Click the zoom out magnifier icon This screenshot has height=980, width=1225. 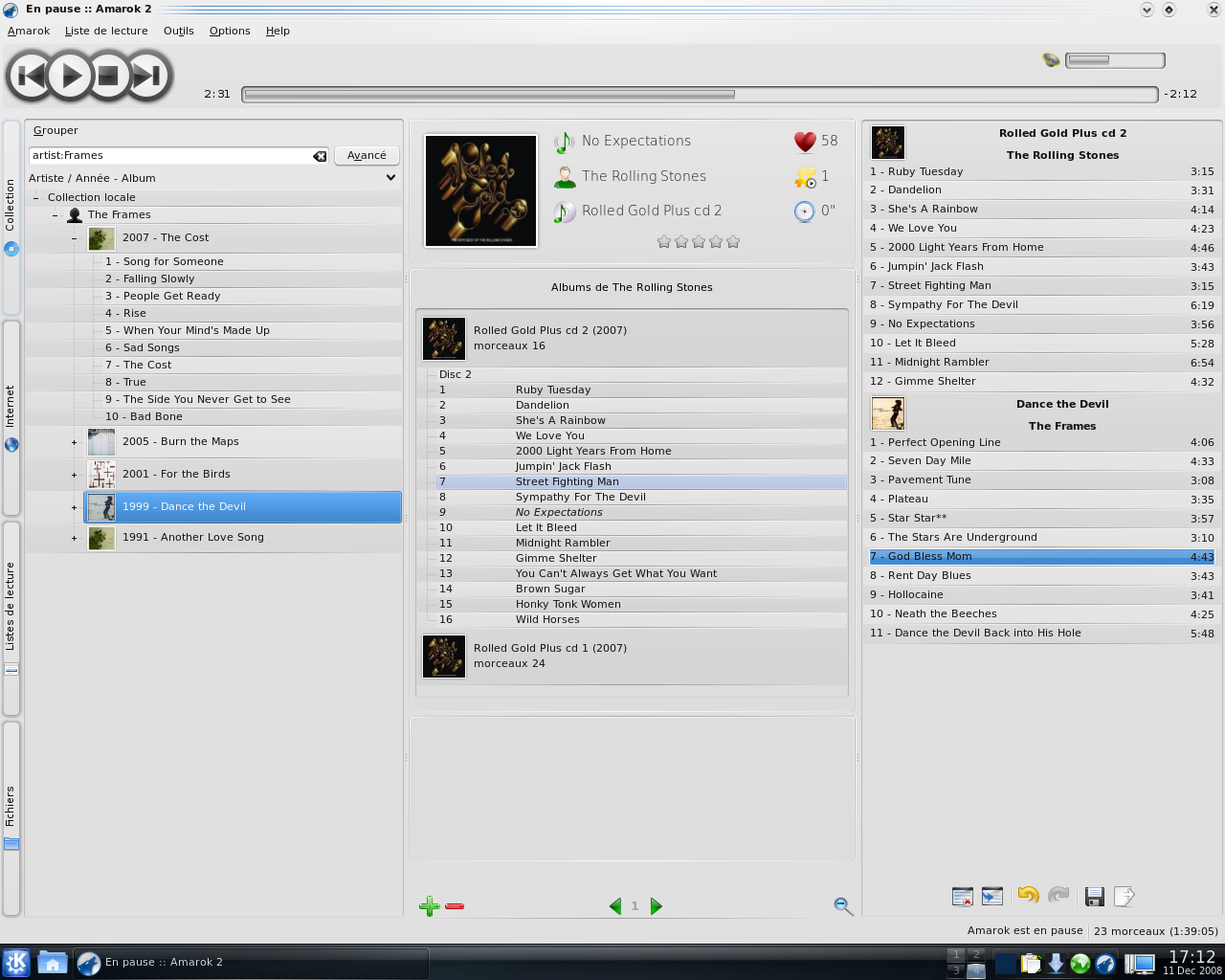[843, 906]
